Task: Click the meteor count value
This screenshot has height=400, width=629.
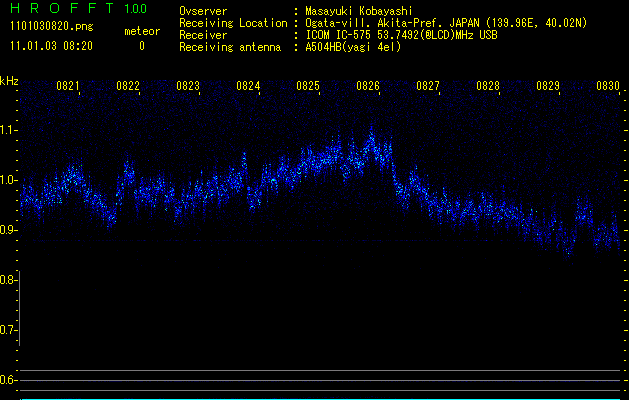Action: tap(141, 46)
